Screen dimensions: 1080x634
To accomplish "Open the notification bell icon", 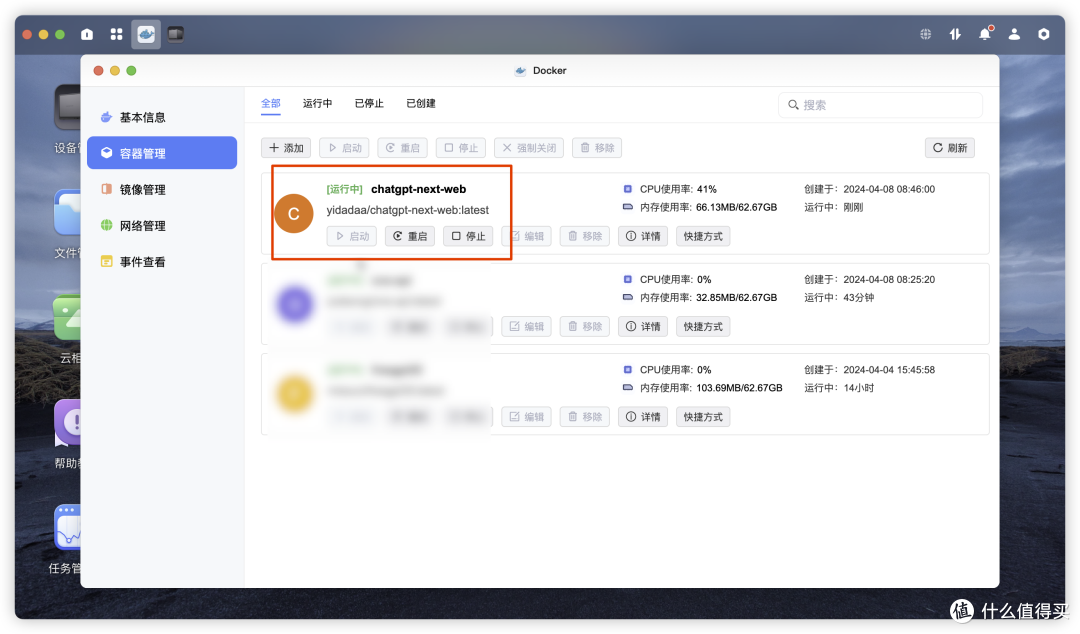I will pos(986,33).
